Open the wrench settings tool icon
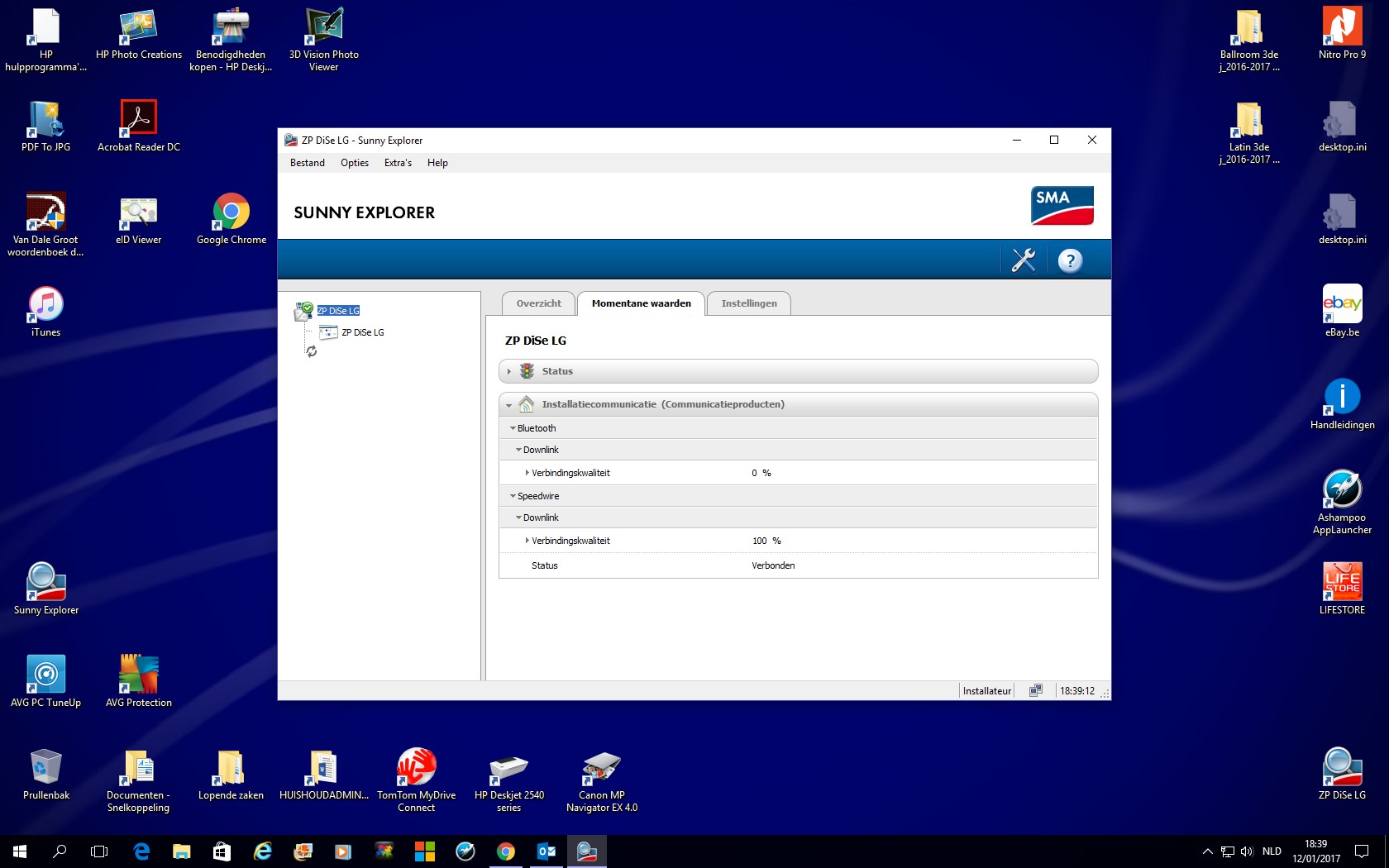This screenshot has height=868, width=1389. pyautogui.click(x=1024, y=260)
